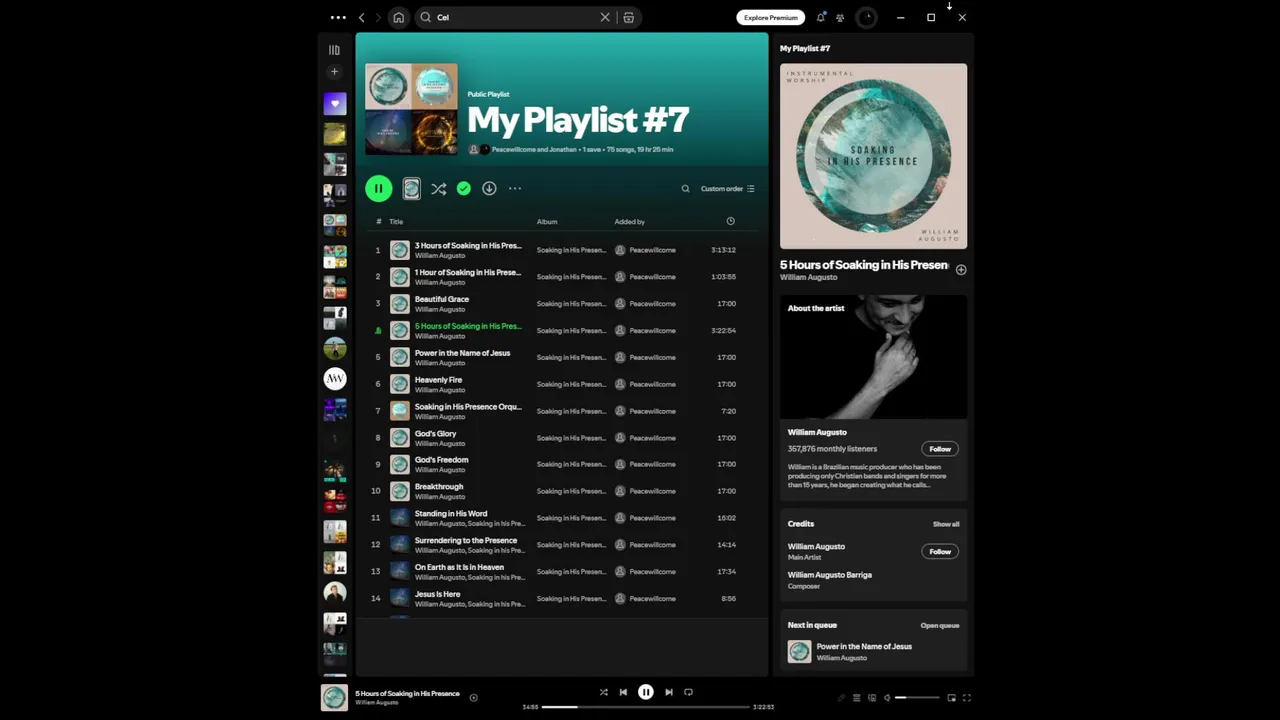This screenshot has width=1280, height=720.
Task: Open Peacewillcome profile on the 'Standing in His Word' row
Action: coord(652,518)
